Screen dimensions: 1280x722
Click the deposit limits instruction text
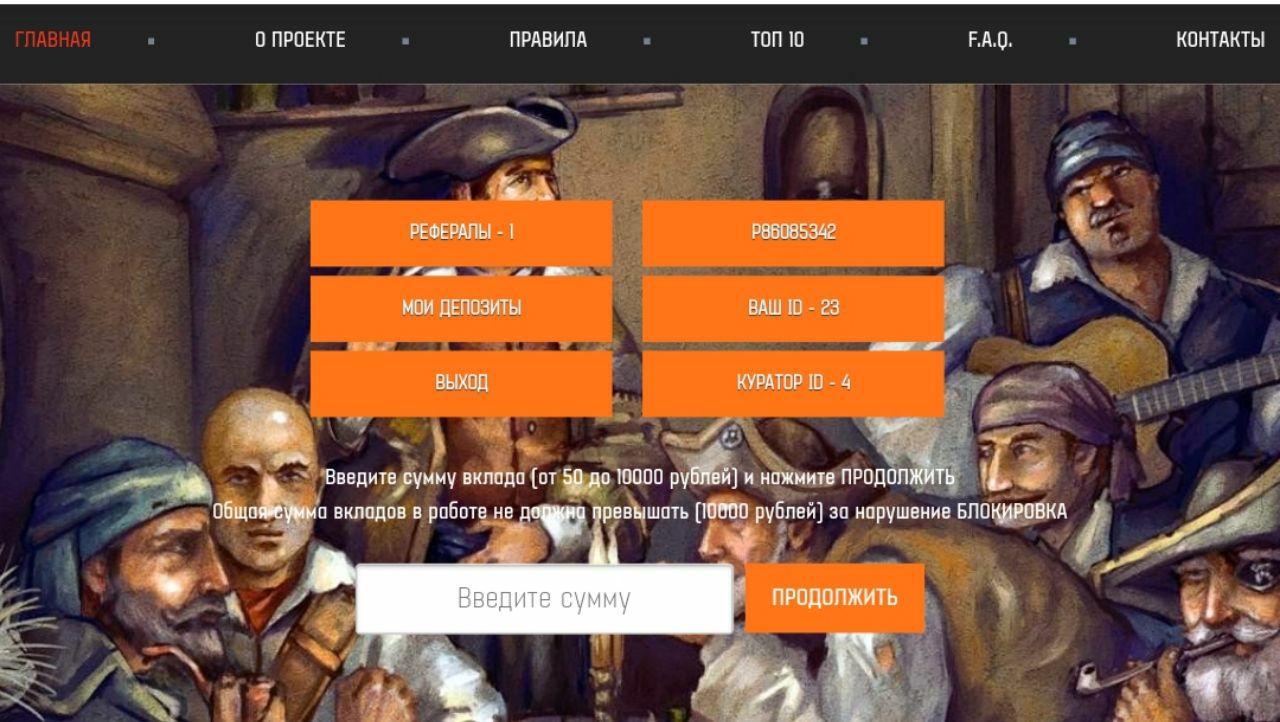click(x=640, y=477)
